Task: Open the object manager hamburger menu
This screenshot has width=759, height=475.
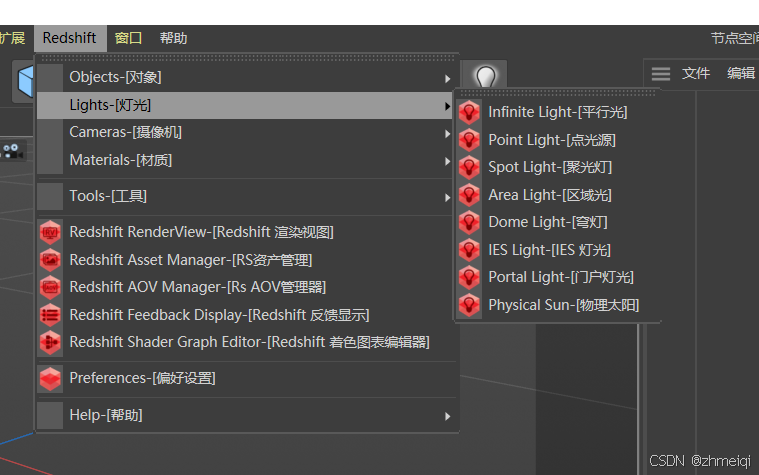Action: point(661,74)
